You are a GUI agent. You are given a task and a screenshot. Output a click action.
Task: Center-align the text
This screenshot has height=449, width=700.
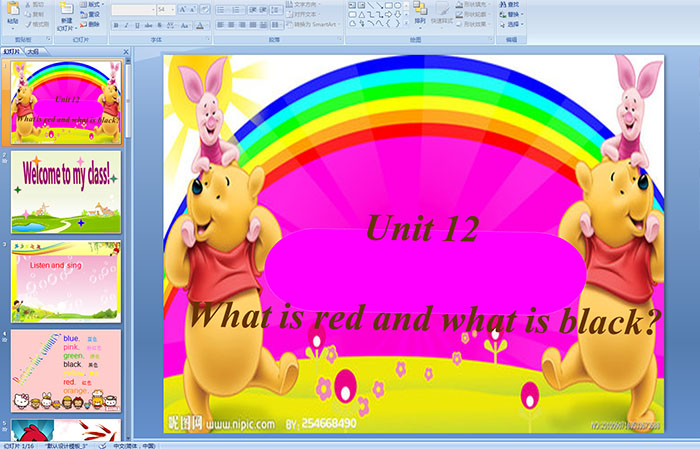tap(231, 25)
